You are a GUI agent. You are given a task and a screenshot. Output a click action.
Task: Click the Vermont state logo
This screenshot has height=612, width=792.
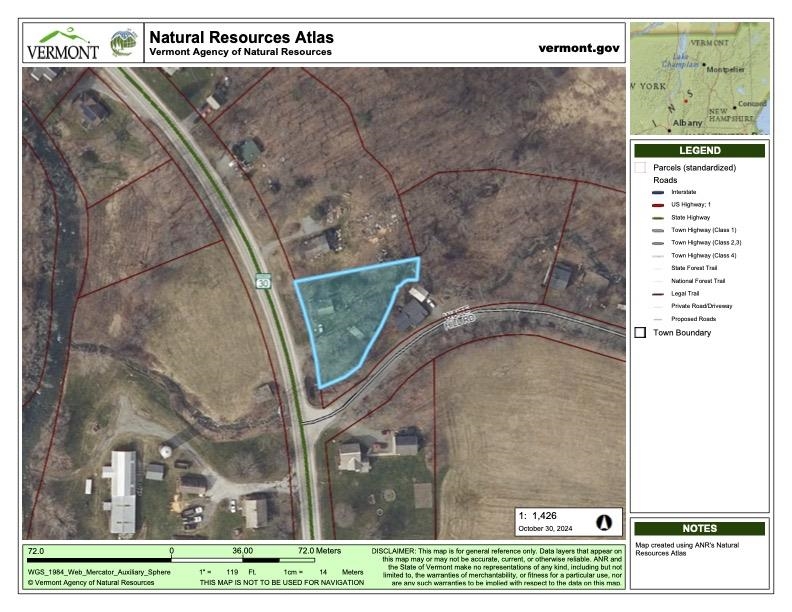pos(62,44)
